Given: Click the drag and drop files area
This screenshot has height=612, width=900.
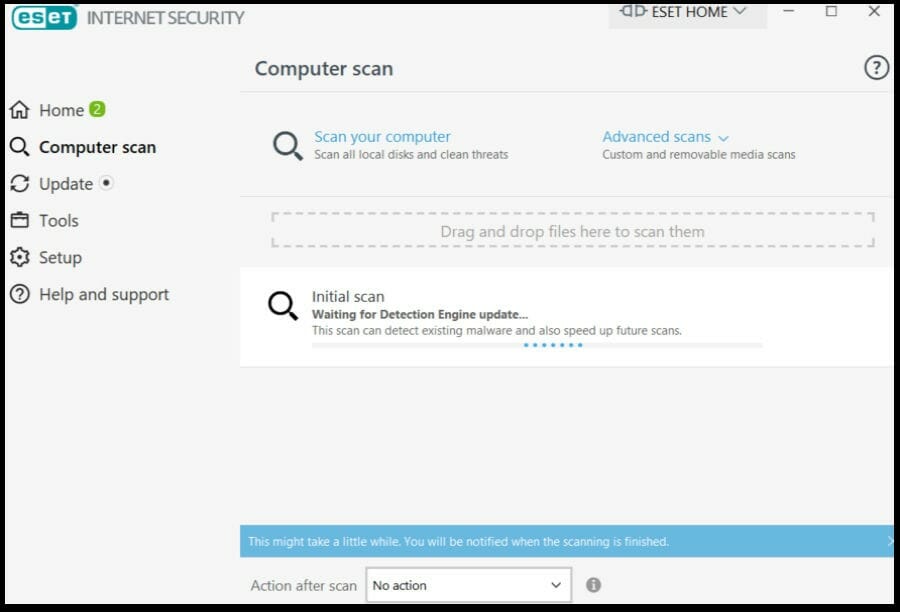Looking at the screenshot, I should 573,230.
